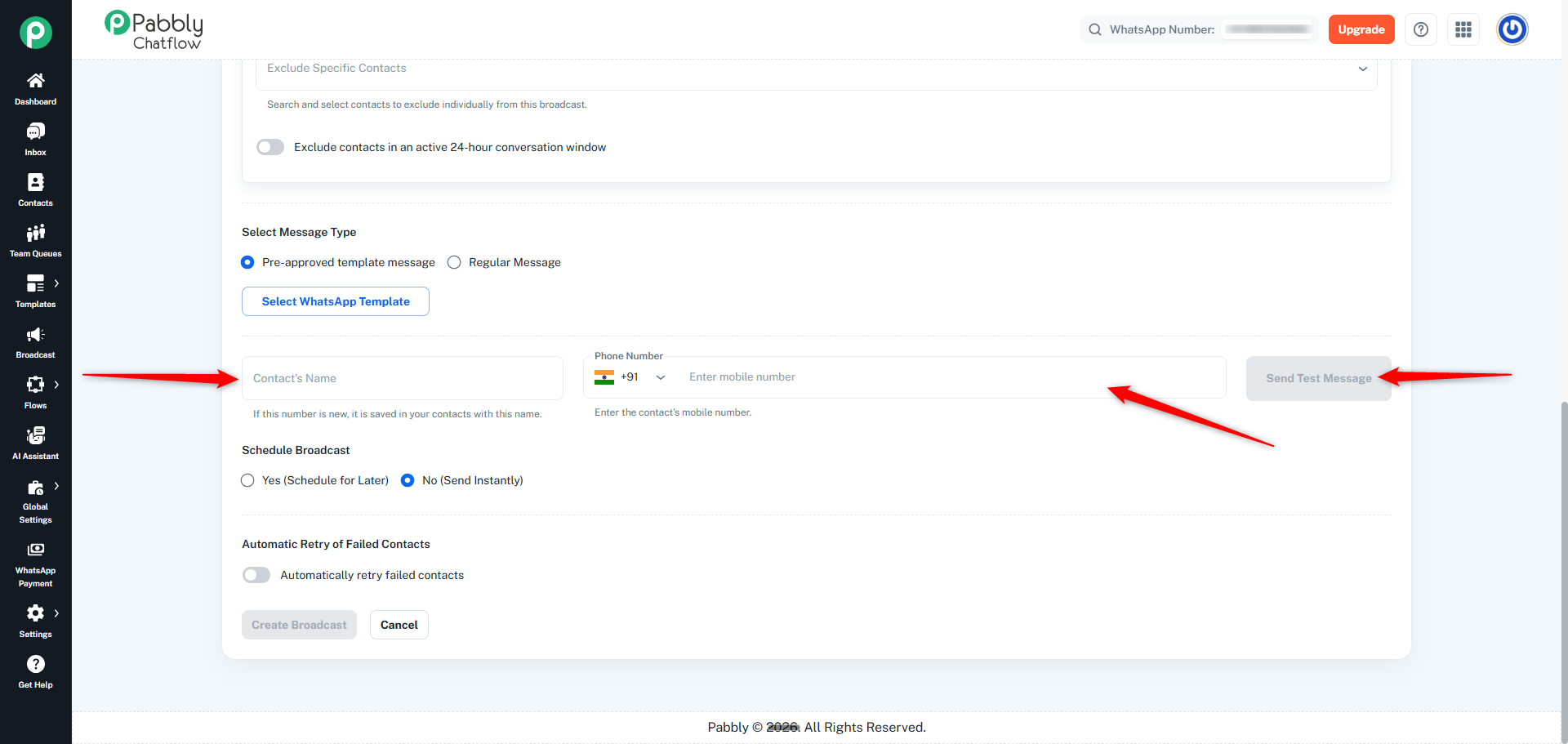1568x744 pixels.
Task: Open the apps grid icon in header
Action: coord(1463,29)
